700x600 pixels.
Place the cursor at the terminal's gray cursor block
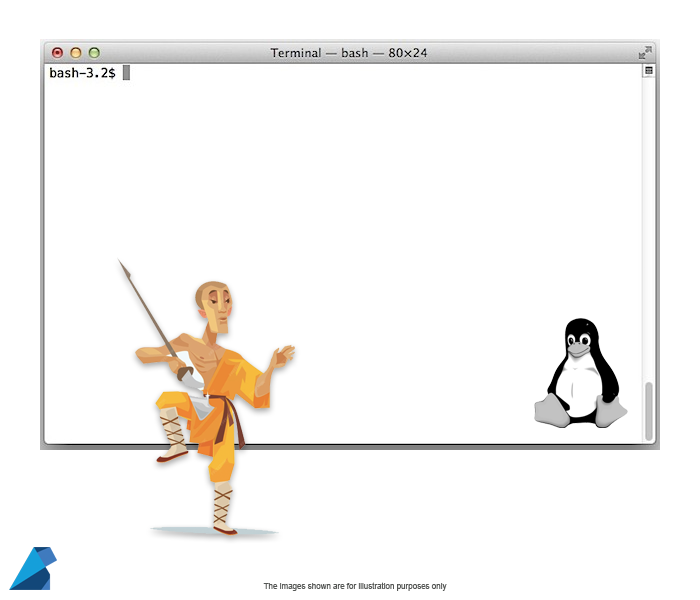click(x=126, y=73)
